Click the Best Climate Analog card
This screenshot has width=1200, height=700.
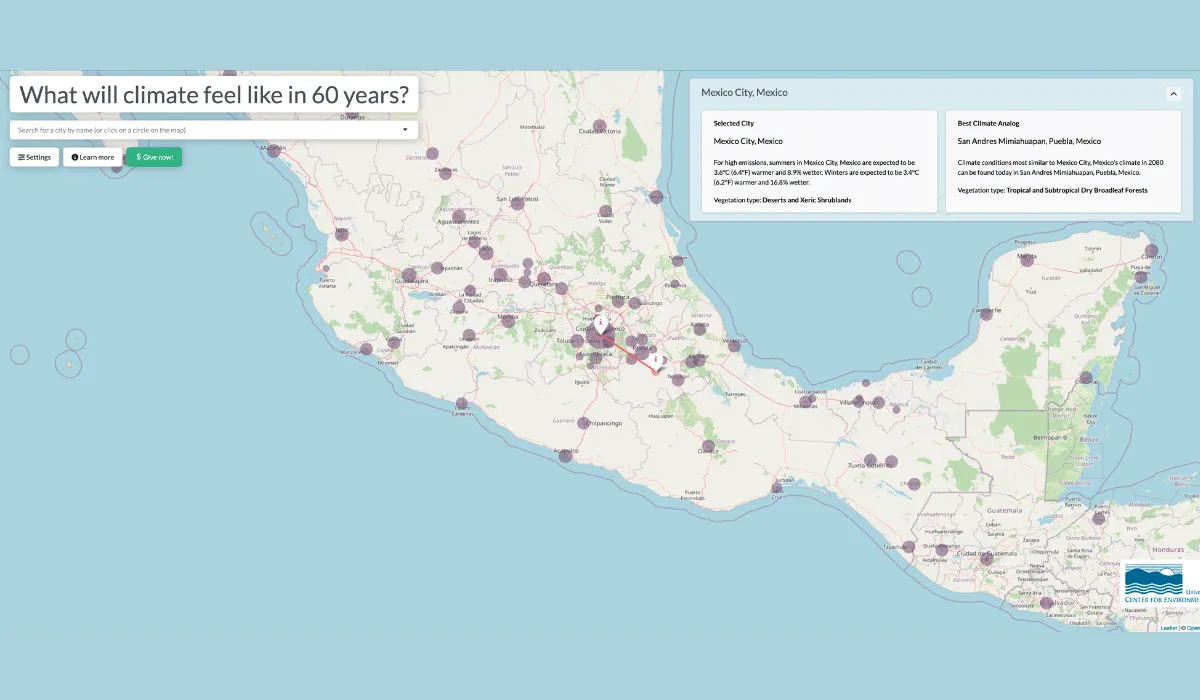(x=1063, y=161)
